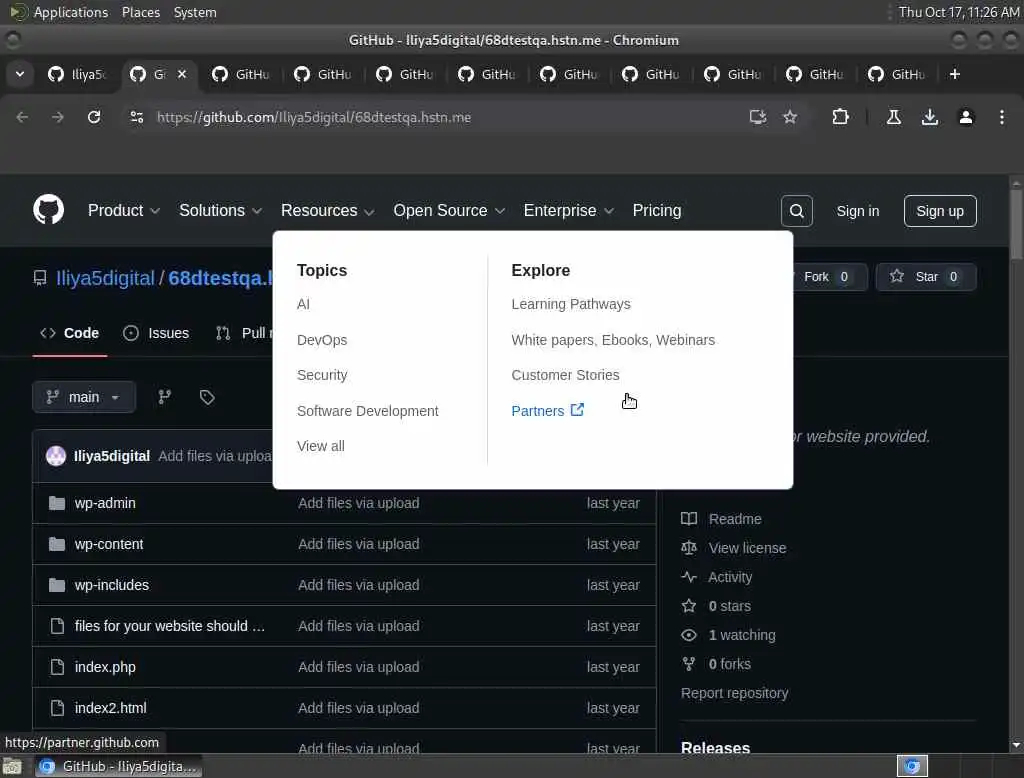View the 1 watching link
1024x778 pixels.
[x=742, y=635]
